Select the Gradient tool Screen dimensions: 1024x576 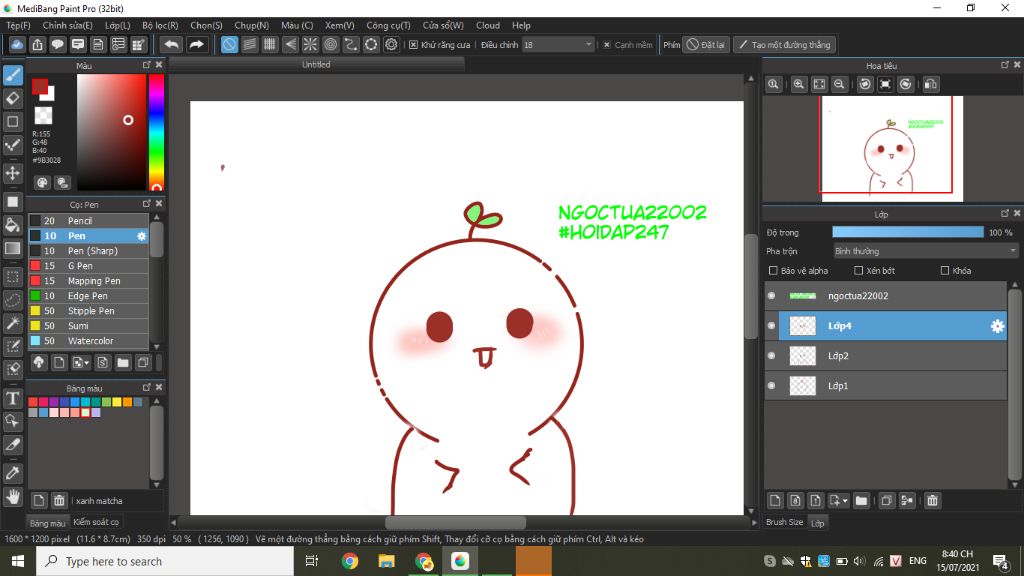(12, 249)
